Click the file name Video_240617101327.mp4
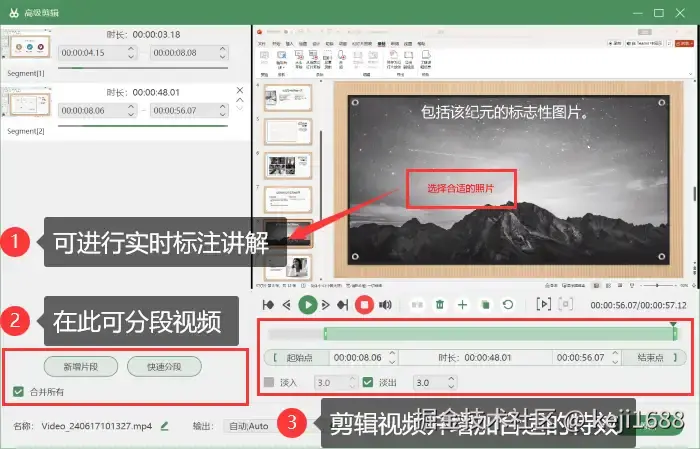 (x=97, y=426)
